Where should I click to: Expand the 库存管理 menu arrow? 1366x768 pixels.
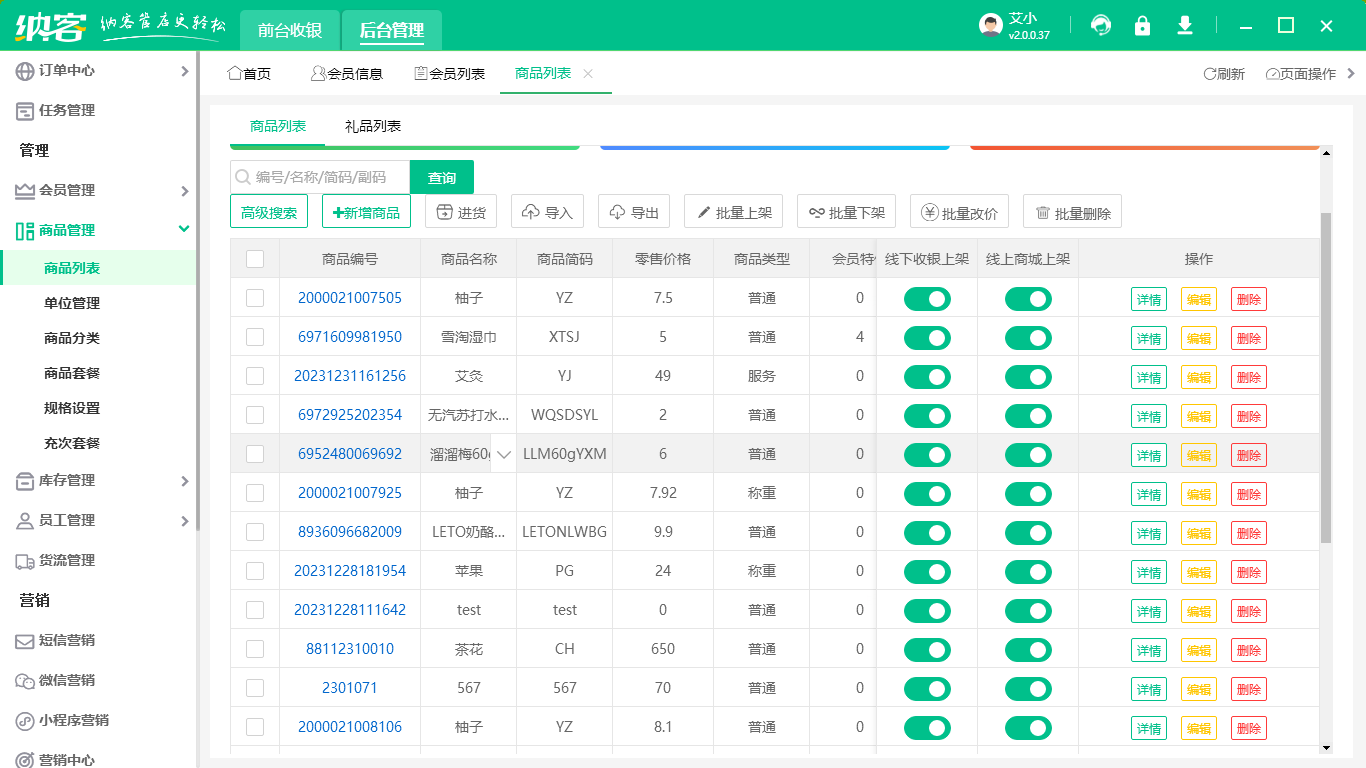[x=184, y=481]
